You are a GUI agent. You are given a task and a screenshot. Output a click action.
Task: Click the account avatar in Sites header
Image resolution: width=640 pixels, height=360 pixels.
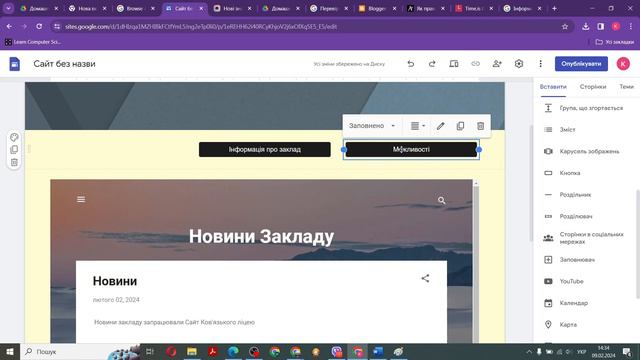(623, 64)
